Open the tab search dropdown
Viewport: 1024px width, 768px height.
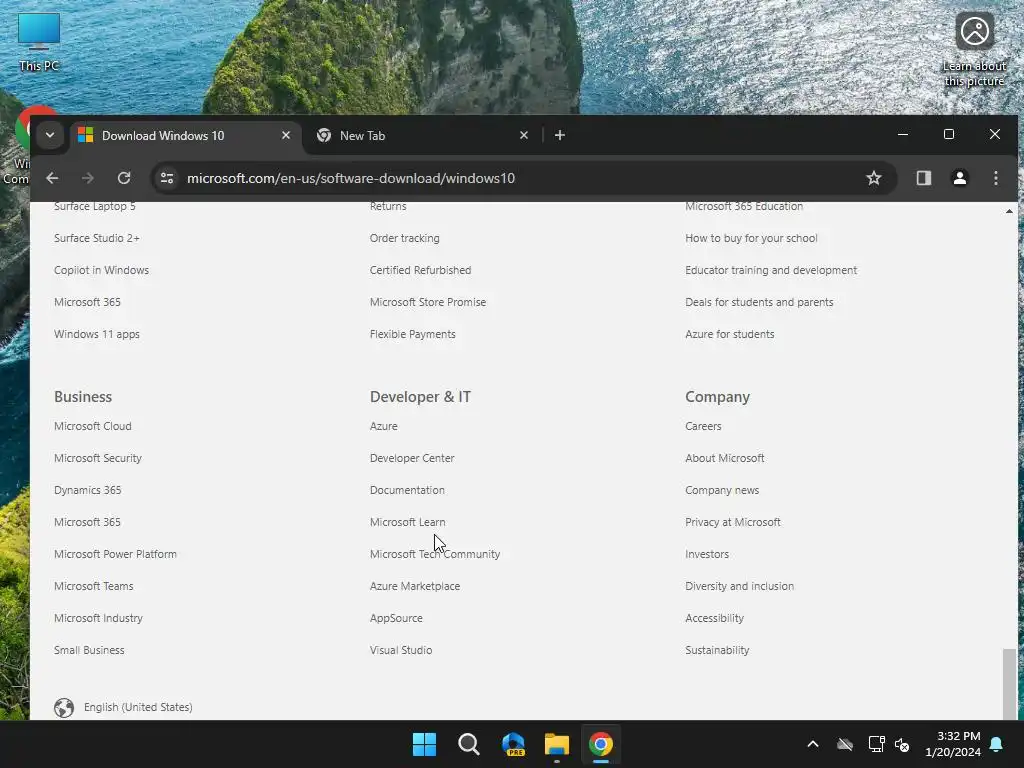50,135
